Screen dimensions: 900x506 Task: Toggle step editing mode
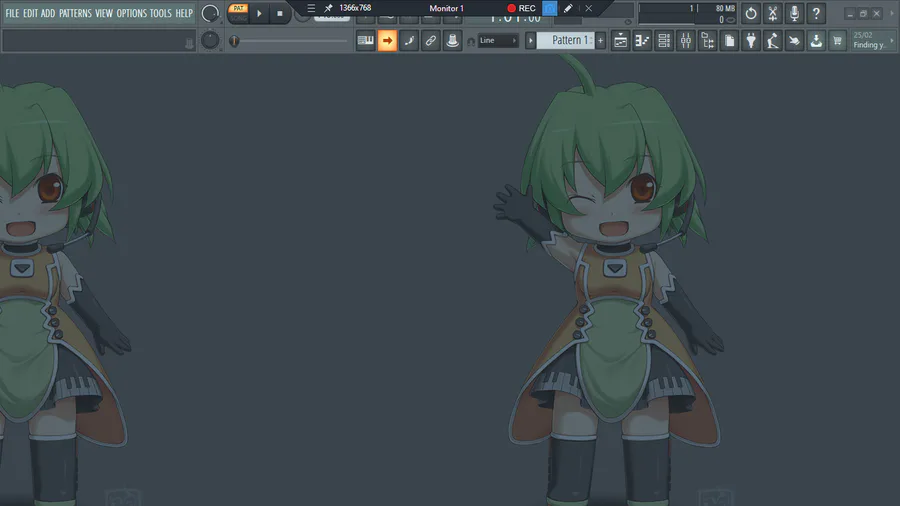tap(409, 41)
